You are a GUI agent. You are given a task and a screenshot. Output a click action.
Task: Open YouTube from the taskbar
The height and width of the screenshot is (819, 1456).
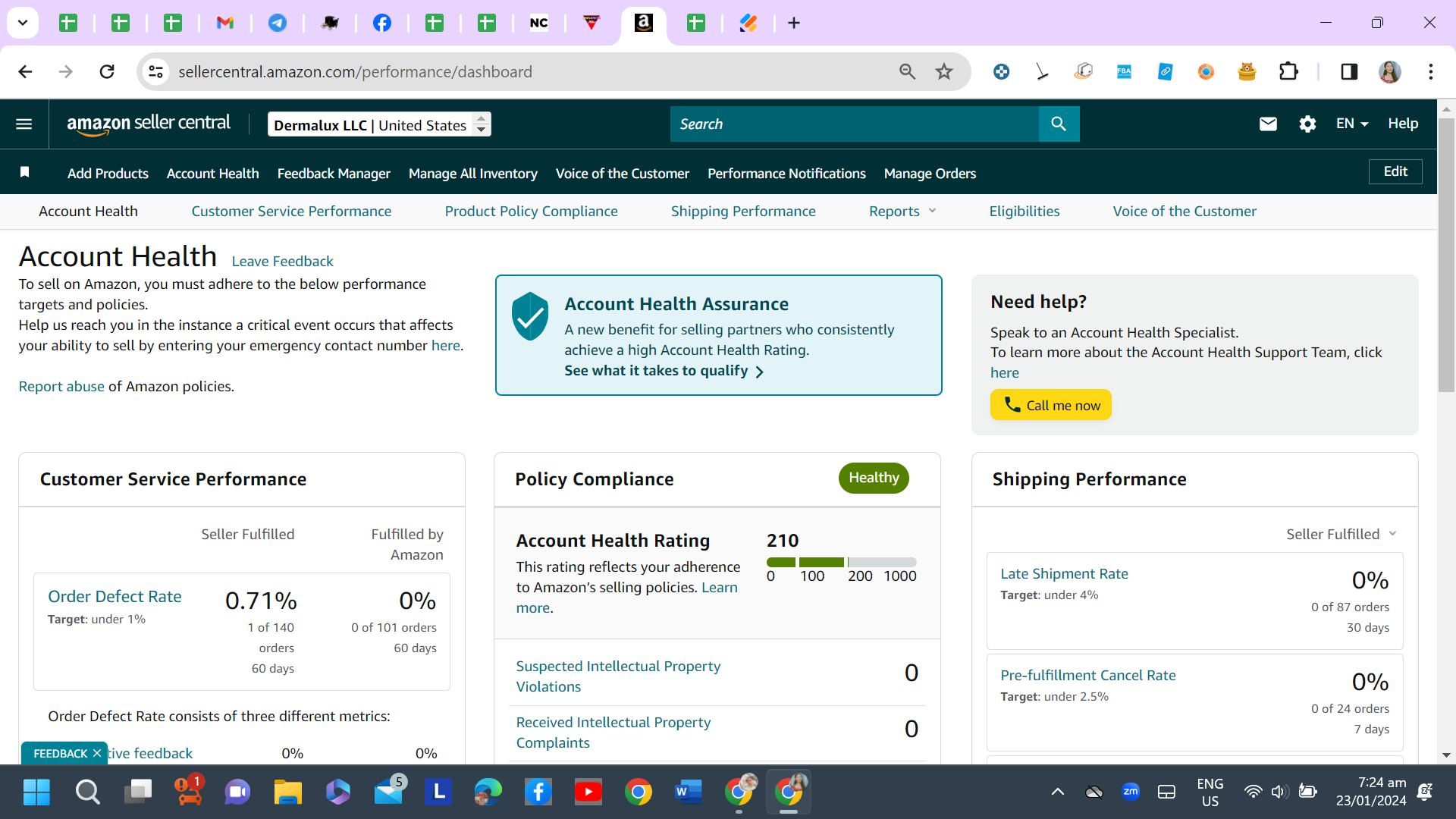pyautogui.click(x=588, y=792)
